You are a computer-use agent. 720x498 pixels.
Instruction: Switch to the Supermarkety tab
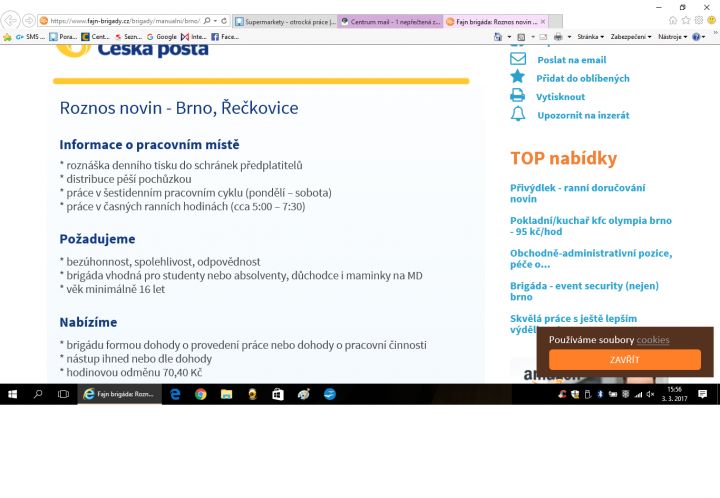pyautogui.click(x=285, y=22)
